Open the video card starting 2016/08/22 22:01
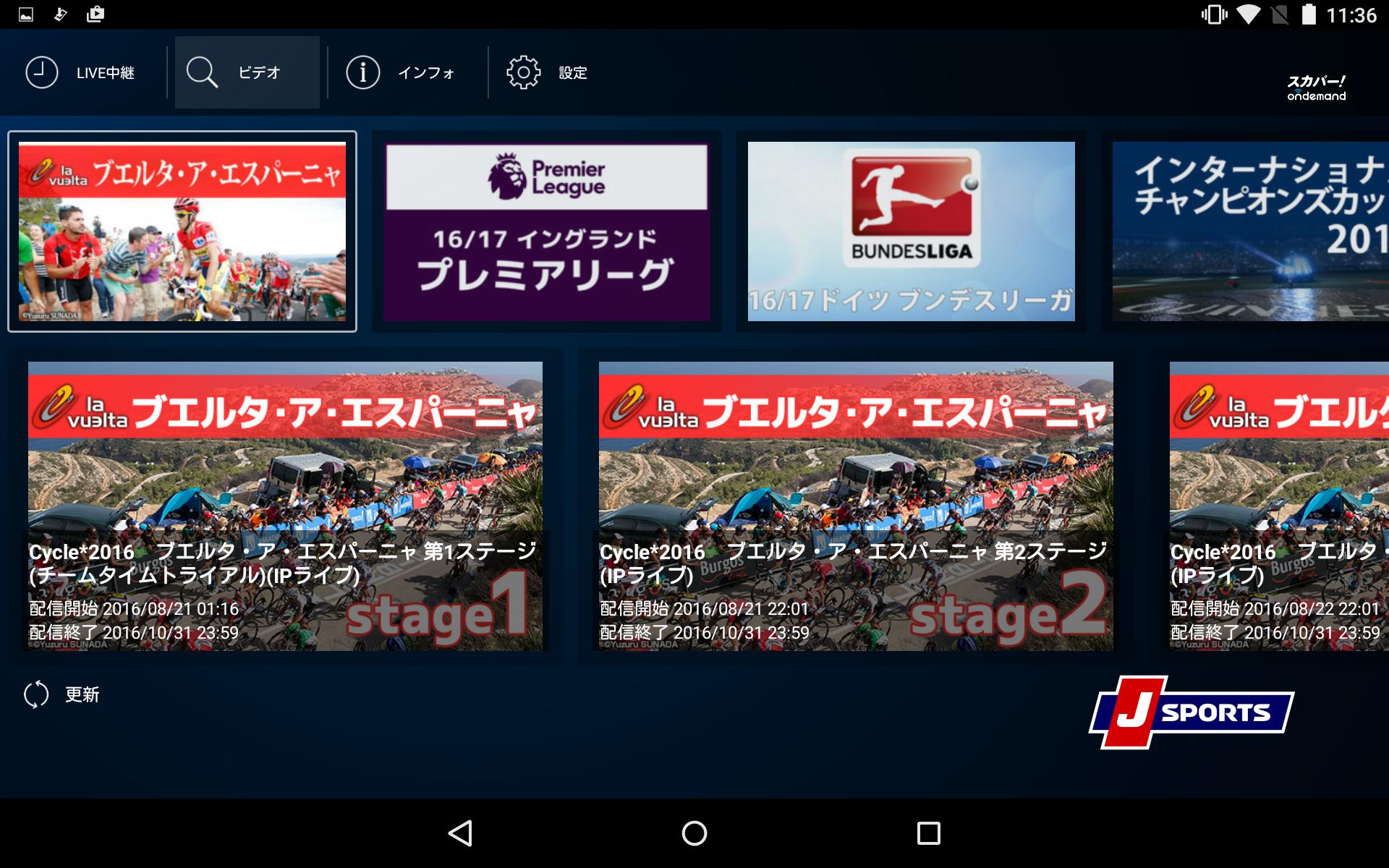Screen dimensions: 1389x868 click(x=1279, y=506)
